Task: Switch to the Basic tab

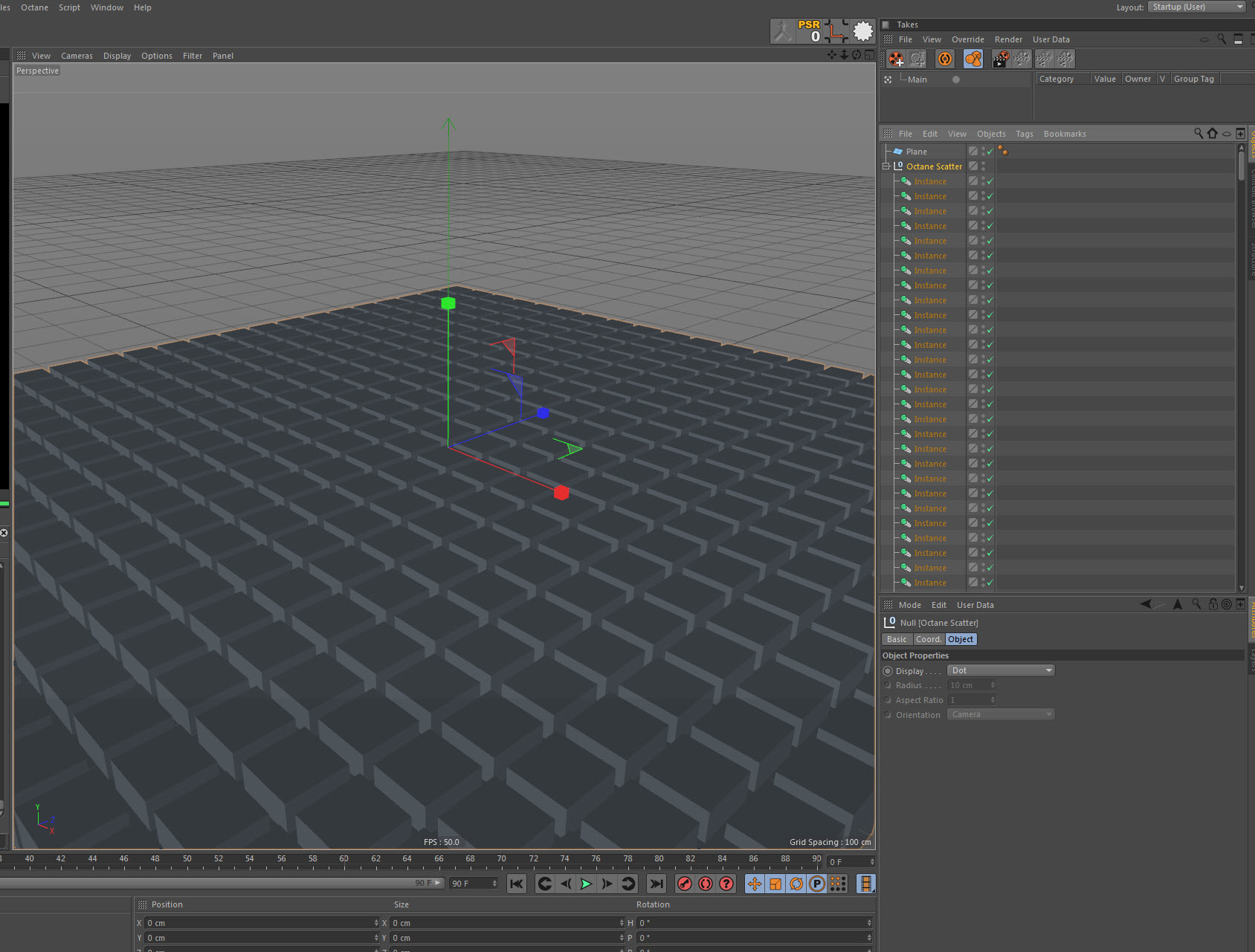Action: click(x=897, y=639)
